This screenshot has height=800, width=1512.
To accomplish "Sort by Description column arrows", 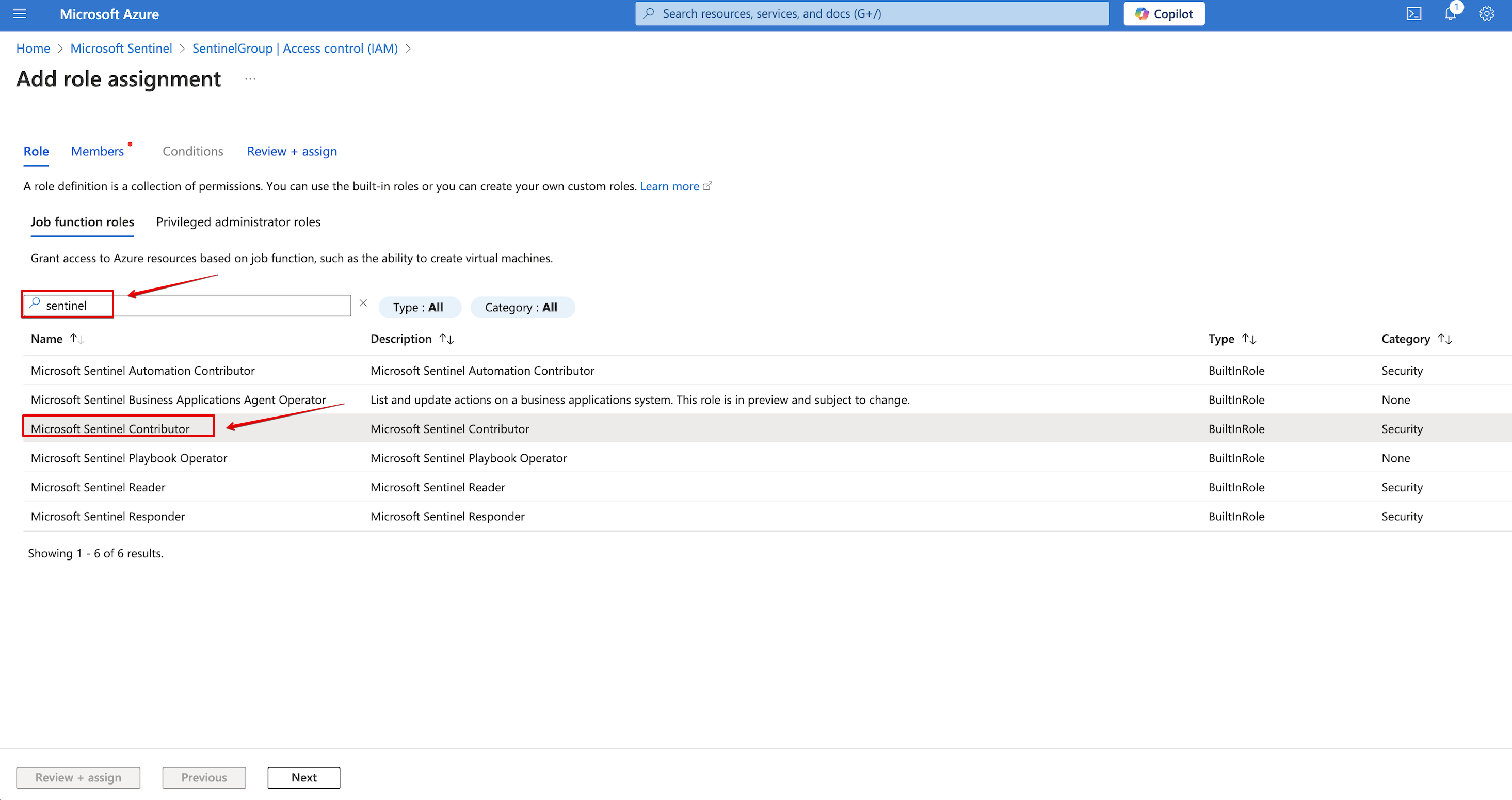I will click(x=447, y=339).
